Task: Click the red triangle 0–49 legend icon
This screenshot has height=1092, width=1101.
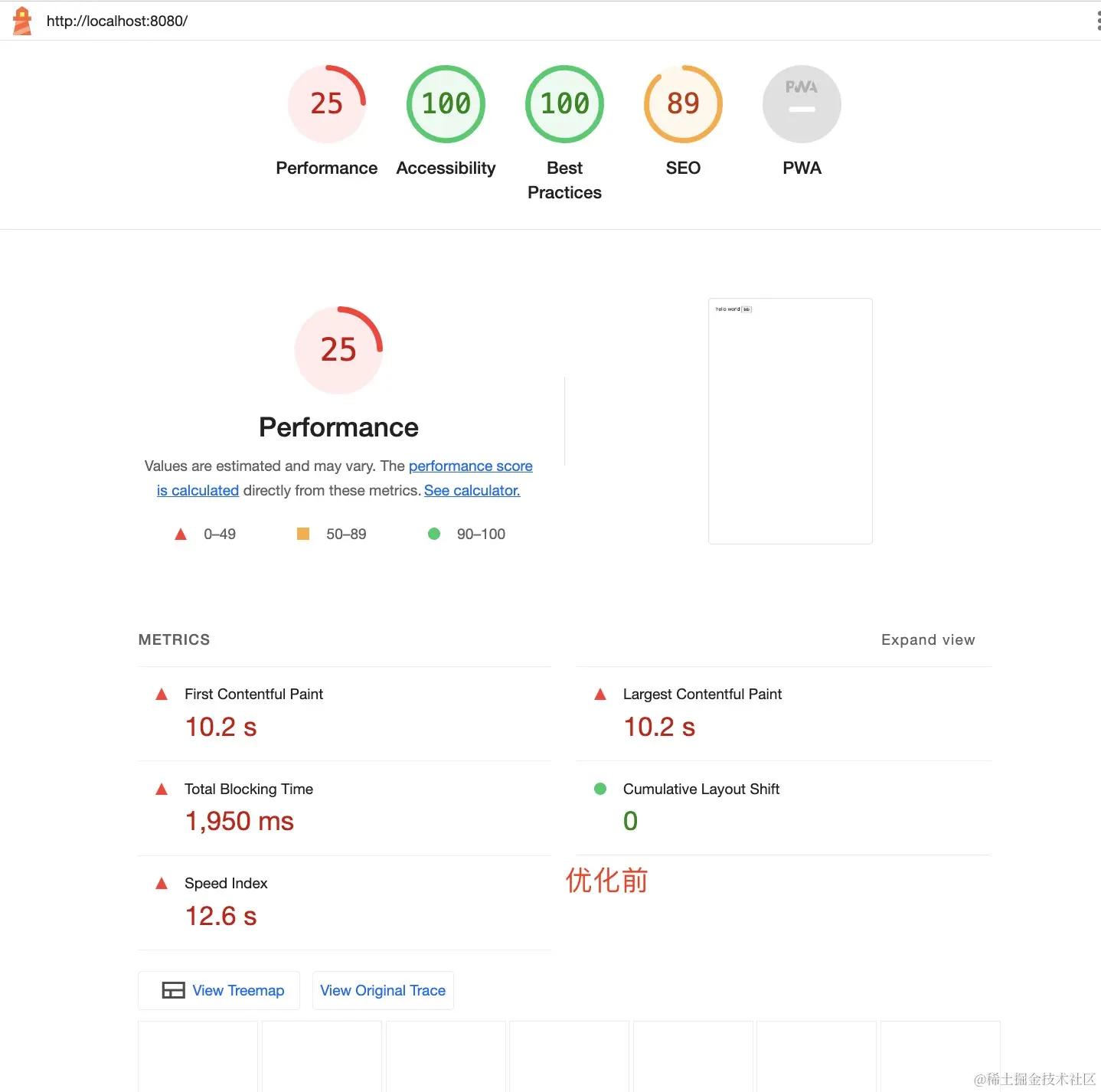Action: [x=181, y=534]
